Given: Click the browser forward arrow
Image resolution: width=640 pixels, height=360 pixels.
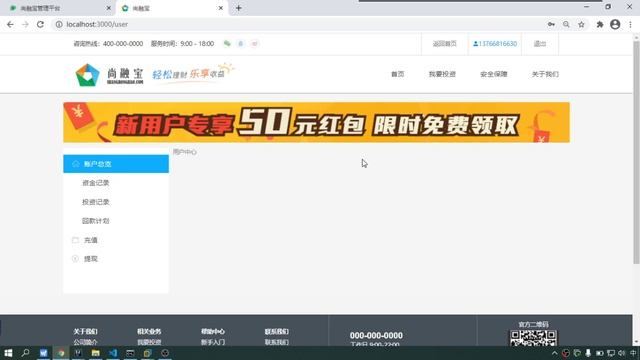Looking at the screenshot, I should click(x=25, y=24).
